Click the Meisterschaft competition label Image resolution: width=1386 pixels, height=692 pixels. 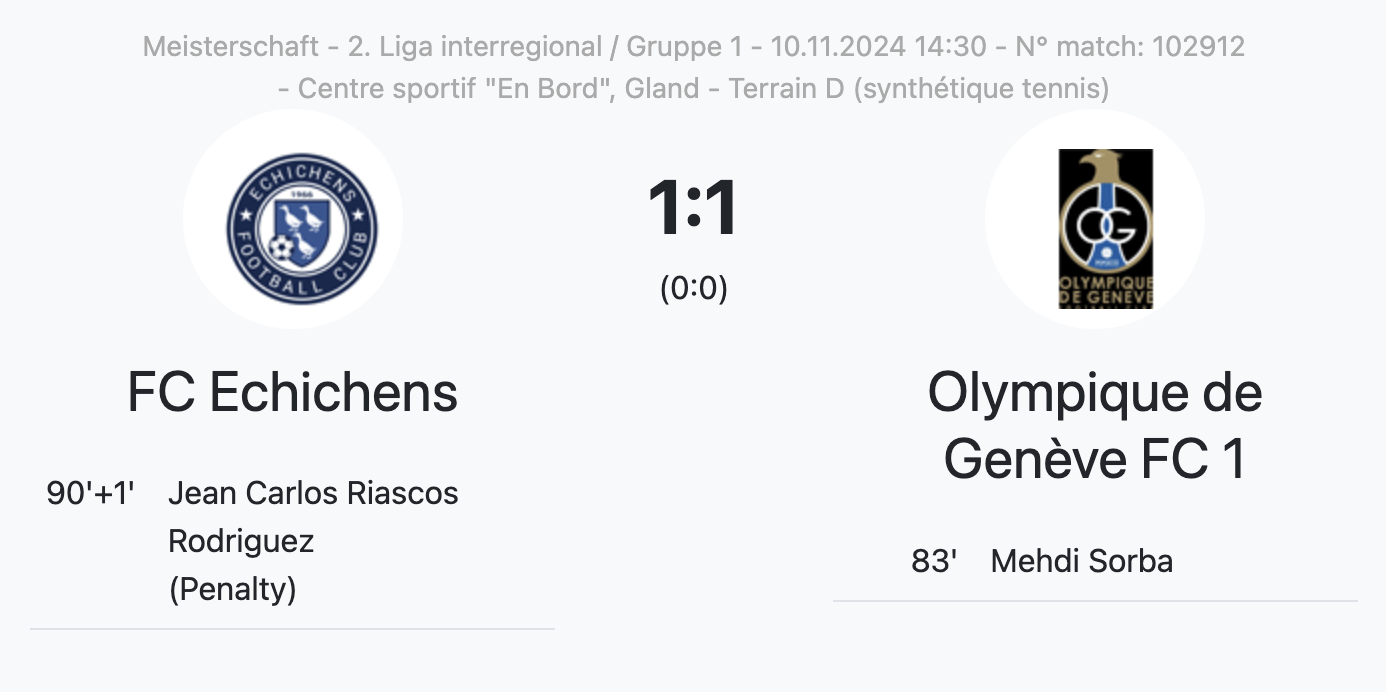pos(232,46)
